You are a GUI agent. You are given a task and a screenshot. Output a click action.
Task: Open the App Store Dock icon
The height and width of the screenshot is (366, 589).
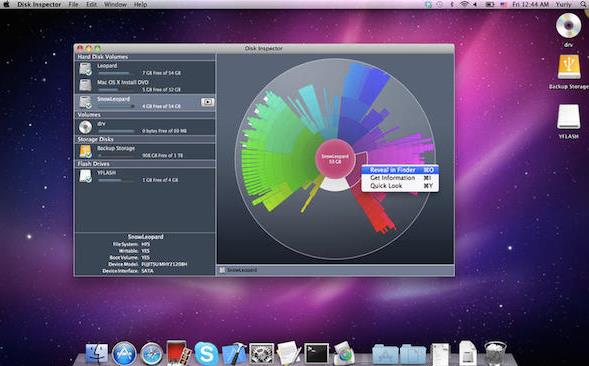point(124,354)
